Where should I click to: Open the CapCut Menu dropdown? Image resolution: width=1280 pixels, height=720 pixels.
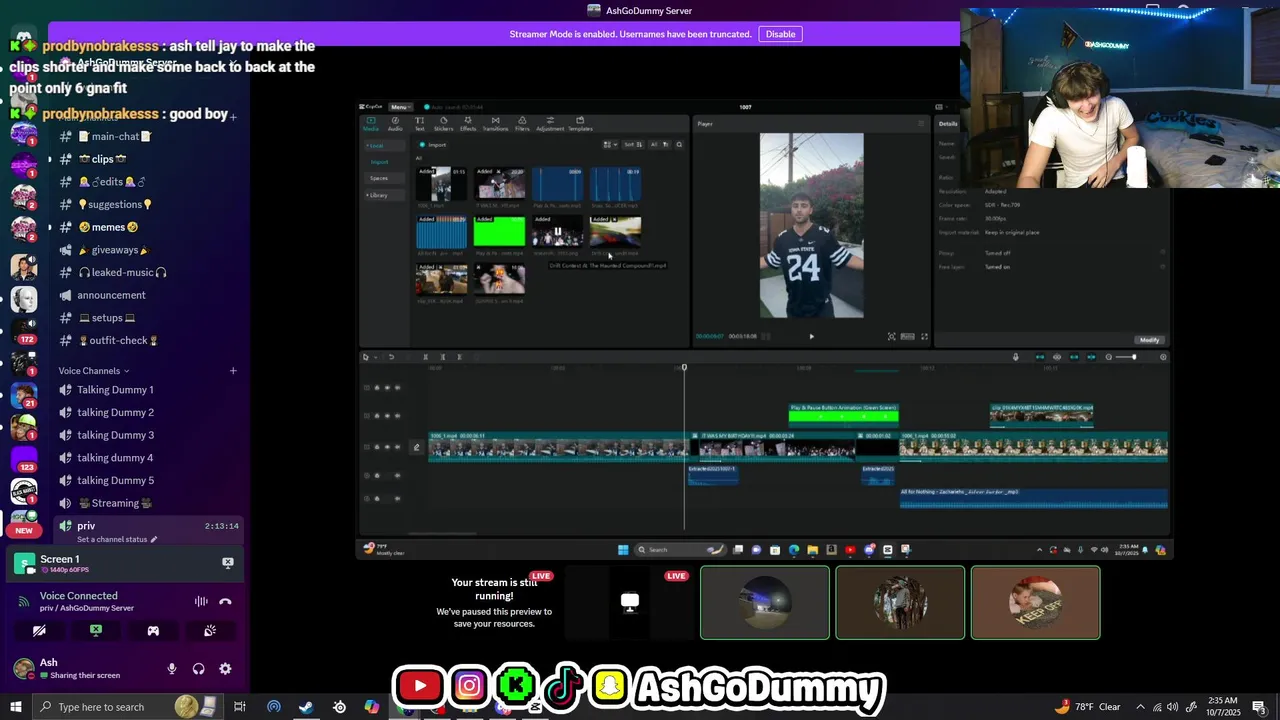[399, 107]
